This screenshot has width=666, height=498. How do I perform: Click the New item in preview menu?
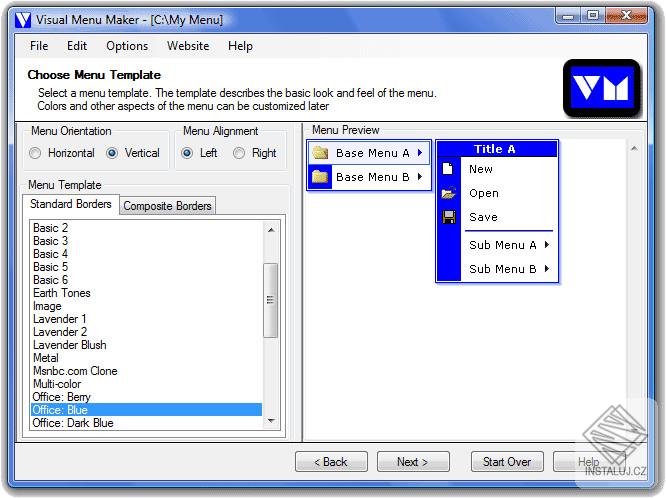497,169
